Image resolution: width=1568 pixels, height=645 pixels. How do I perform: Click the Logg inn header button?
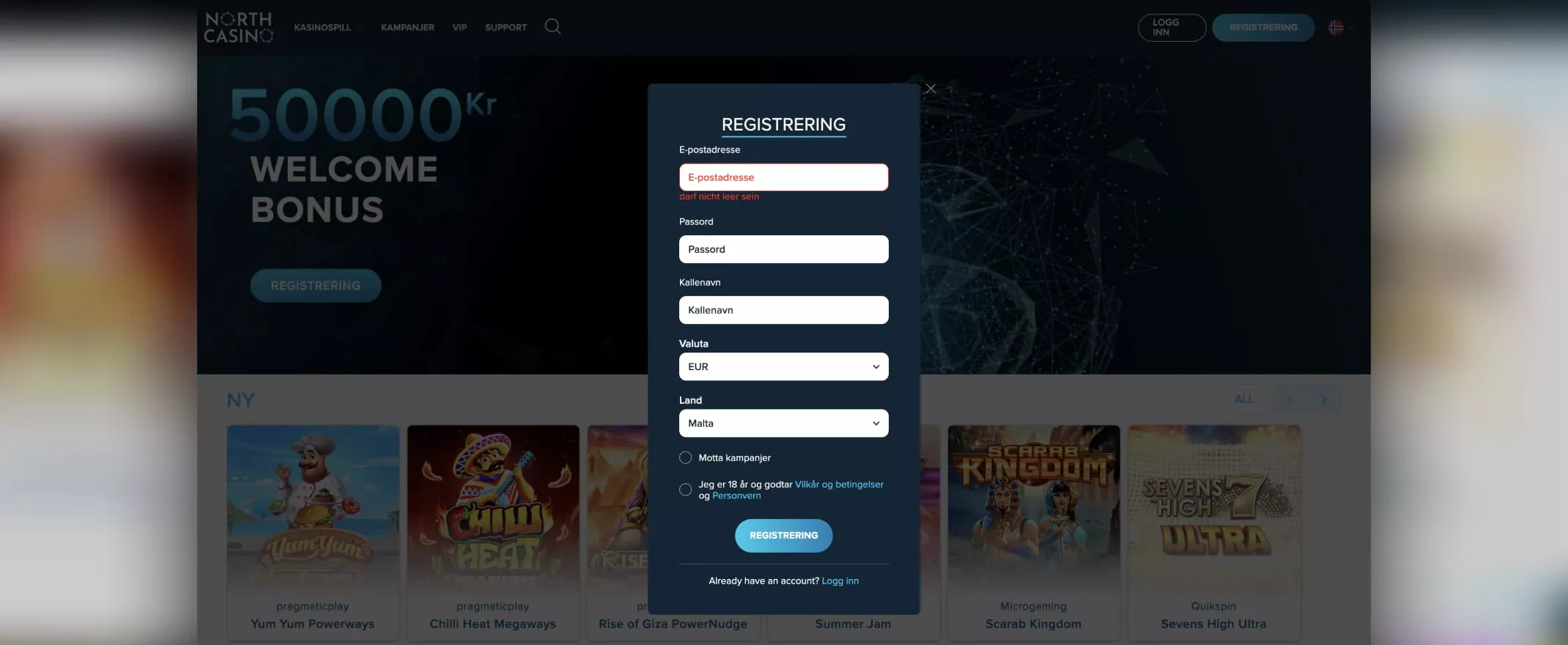point(1172,28)
